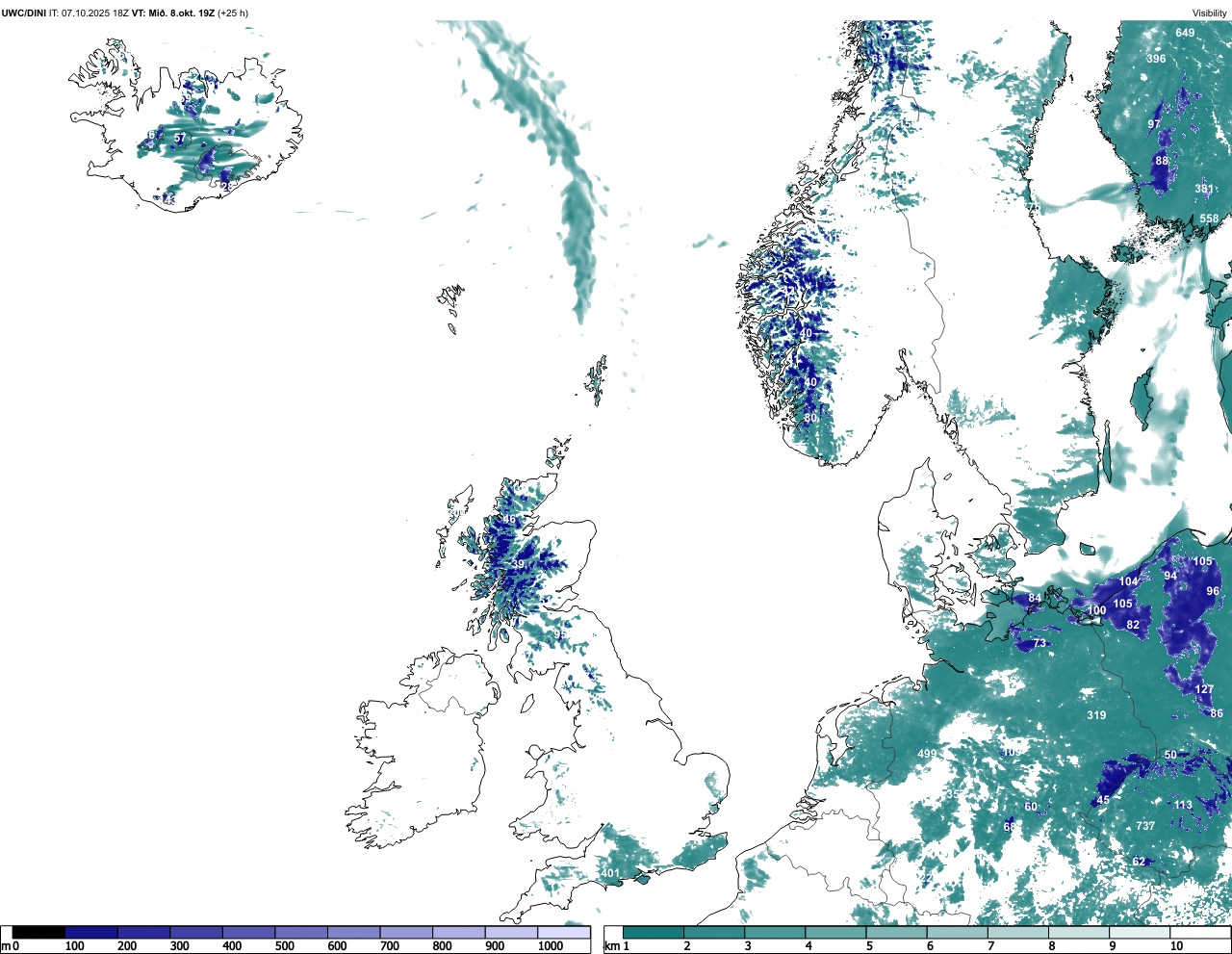Click the '1000' tick label on the metre scale
The width and height of the screenshot is (1232, 954).
(551, 947)
